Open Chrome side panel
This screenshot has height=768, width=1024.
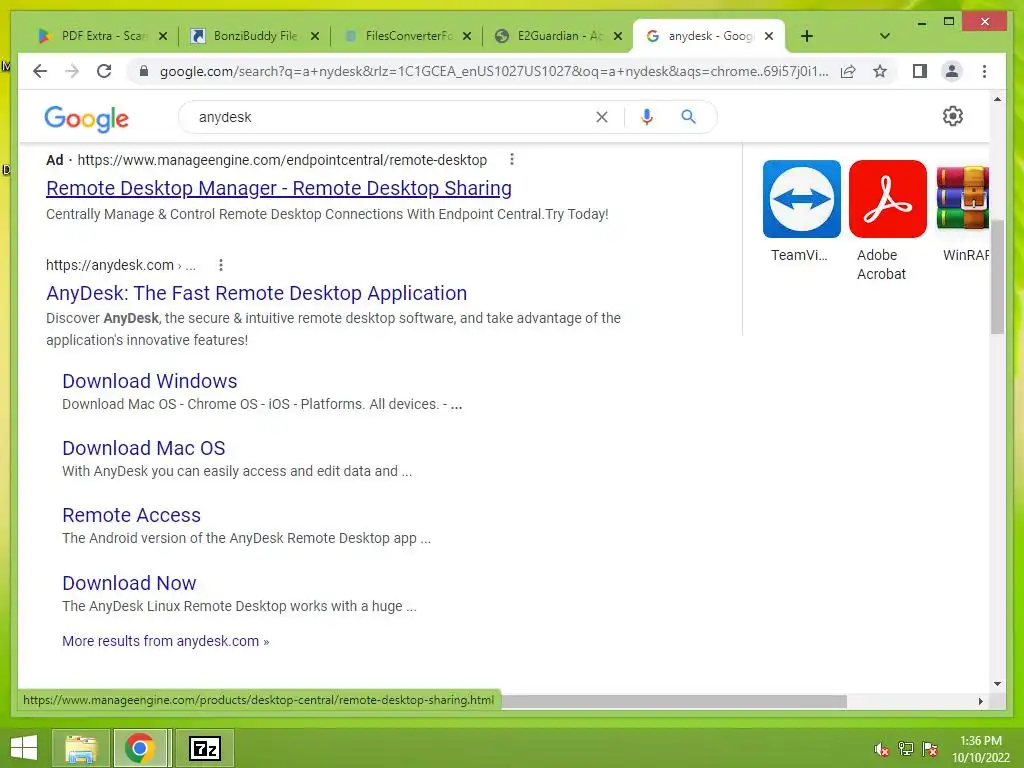coord(920,71)
